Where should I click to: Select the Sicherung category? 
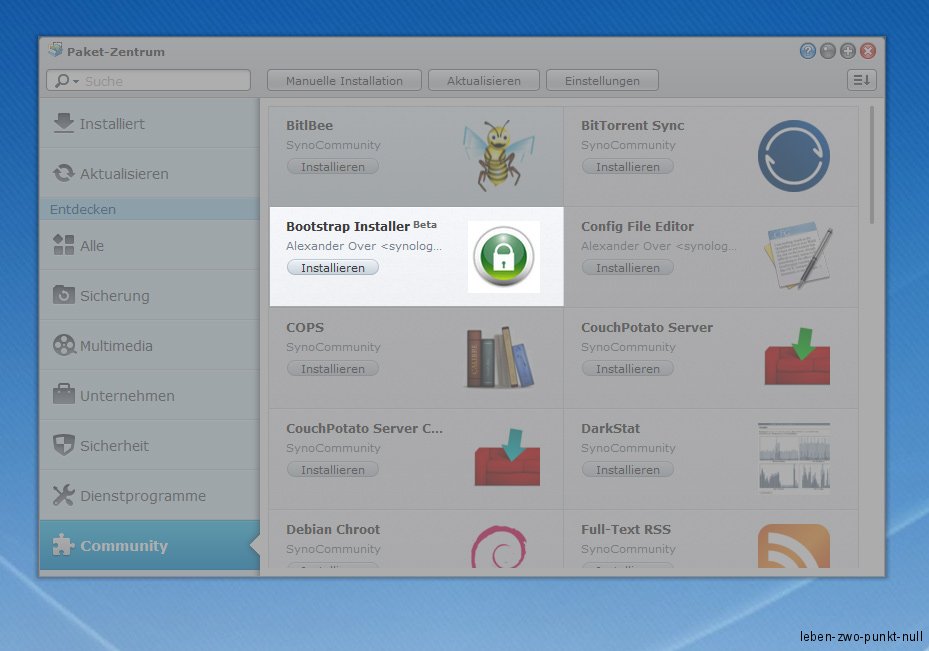[x=149, y=295]
